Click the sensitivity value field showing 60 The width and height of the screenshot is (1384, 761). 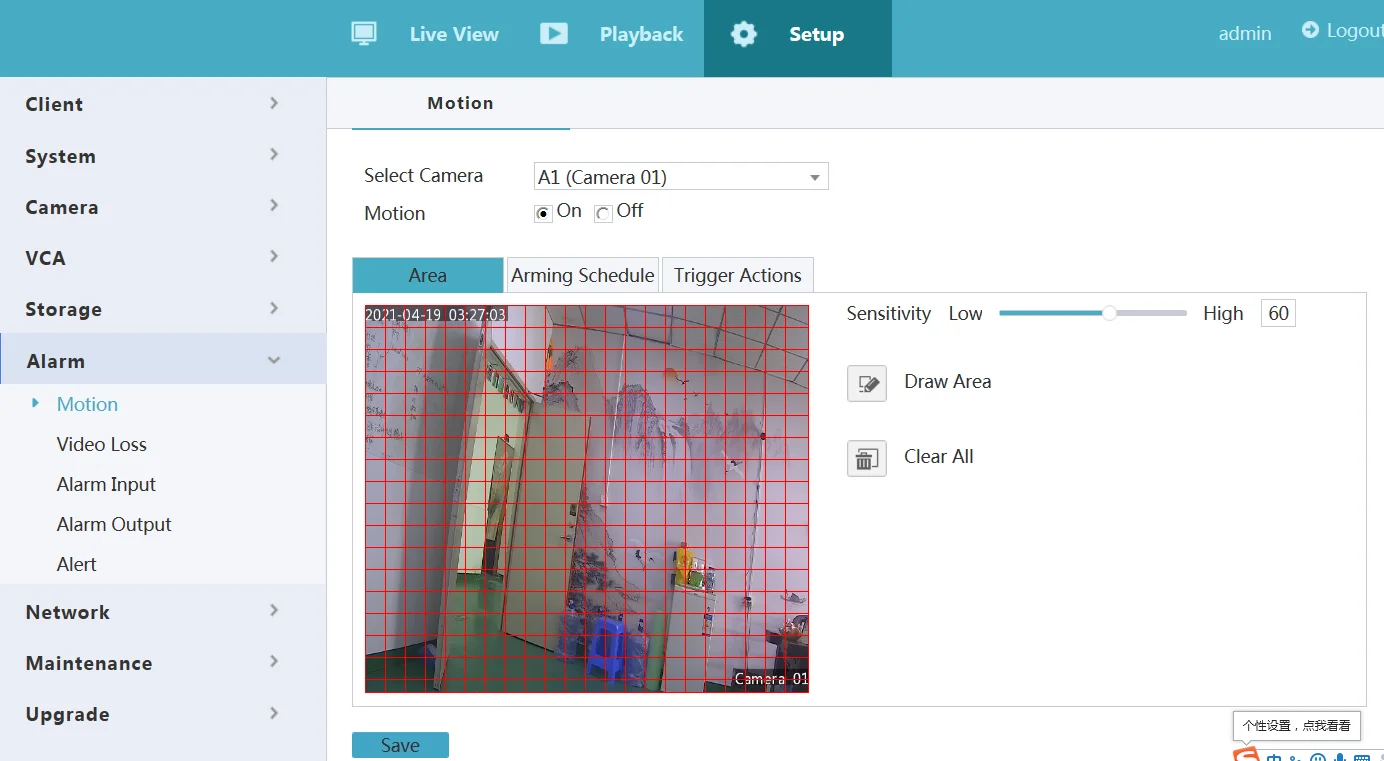[x=1278, y=314]
